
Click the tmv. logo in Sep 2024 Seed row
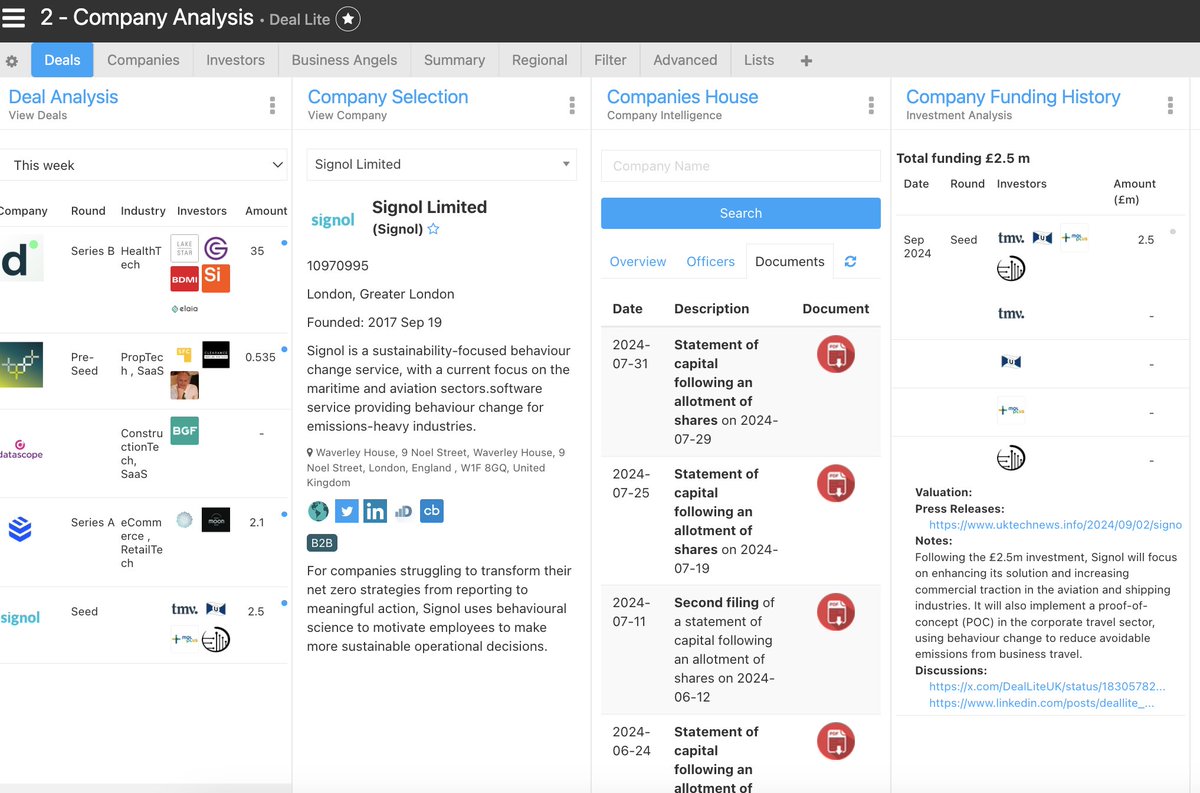coord(1011,238)
